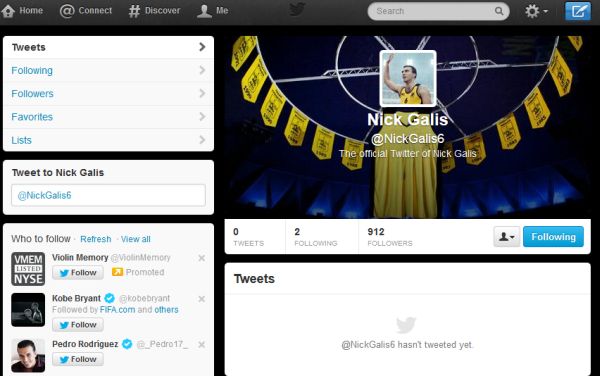The height and width of the screenshot is (376, 600).
Task: Follow Kobe Bryant
Action: pyautogui.click(x=78, y=325)
